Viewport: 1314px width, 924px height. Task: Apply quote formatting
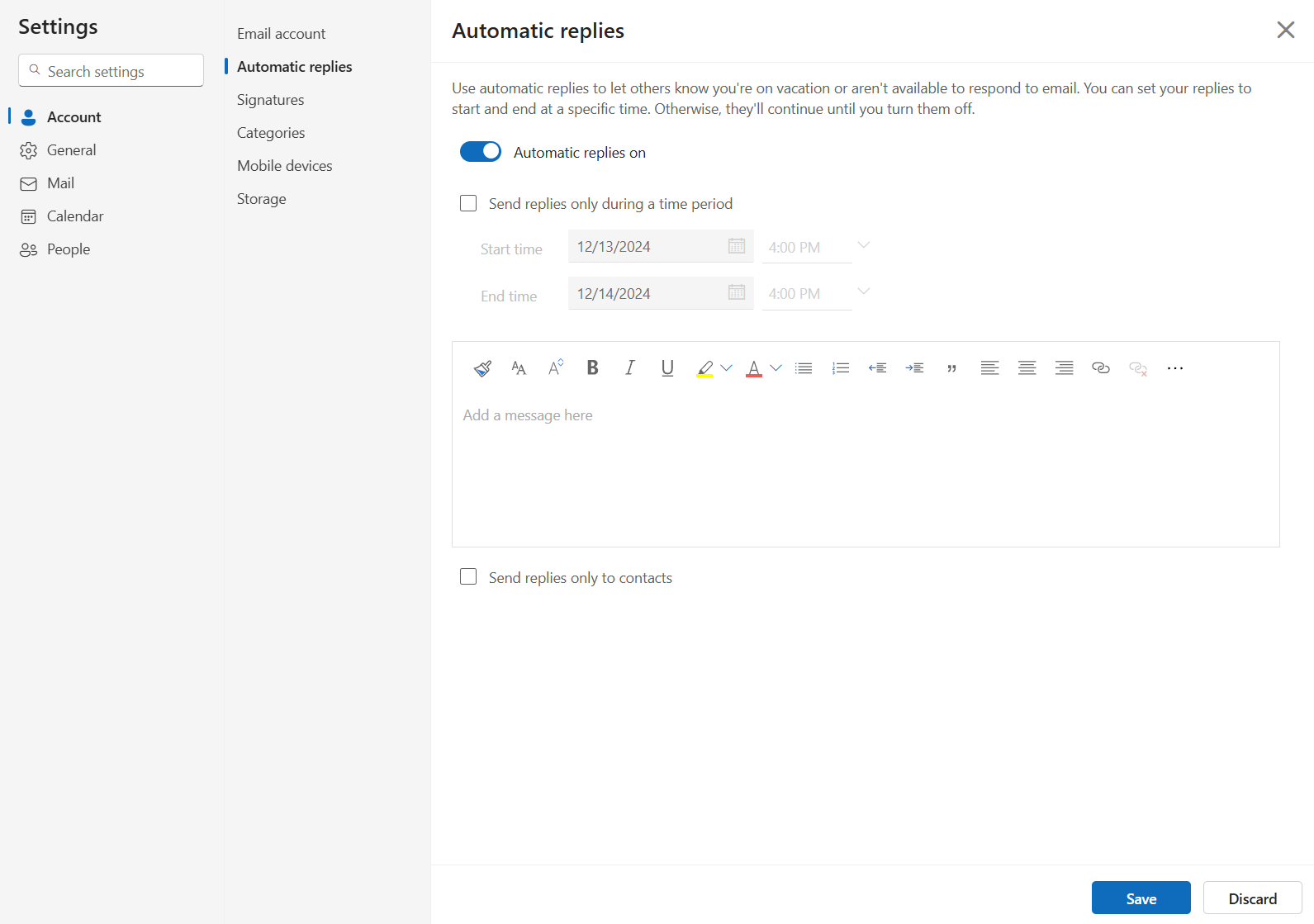click(951, 368)
